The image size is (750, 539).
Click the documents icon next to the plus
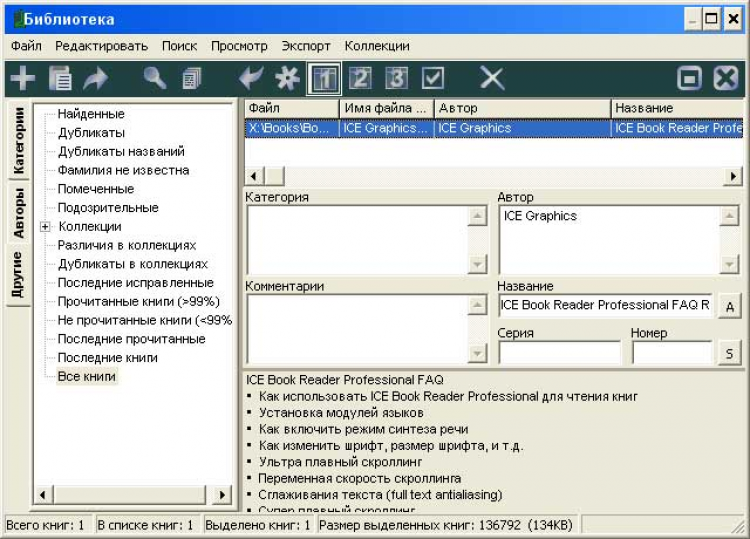(61, 78)
